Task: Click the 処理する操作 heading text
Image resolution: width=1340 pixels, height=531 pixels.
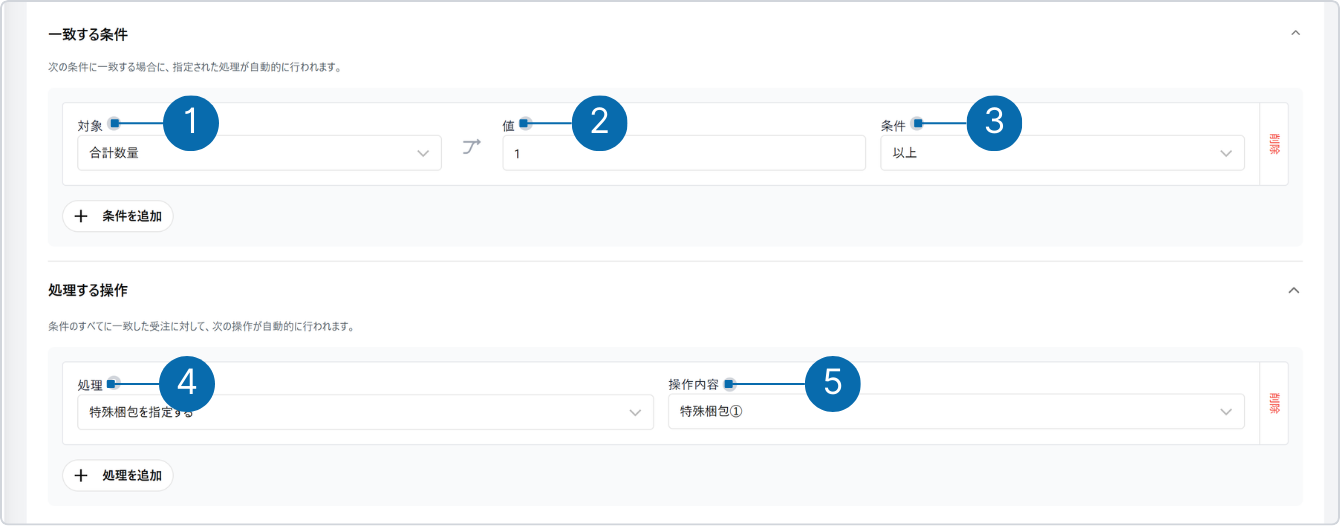Action: [88, 290]
